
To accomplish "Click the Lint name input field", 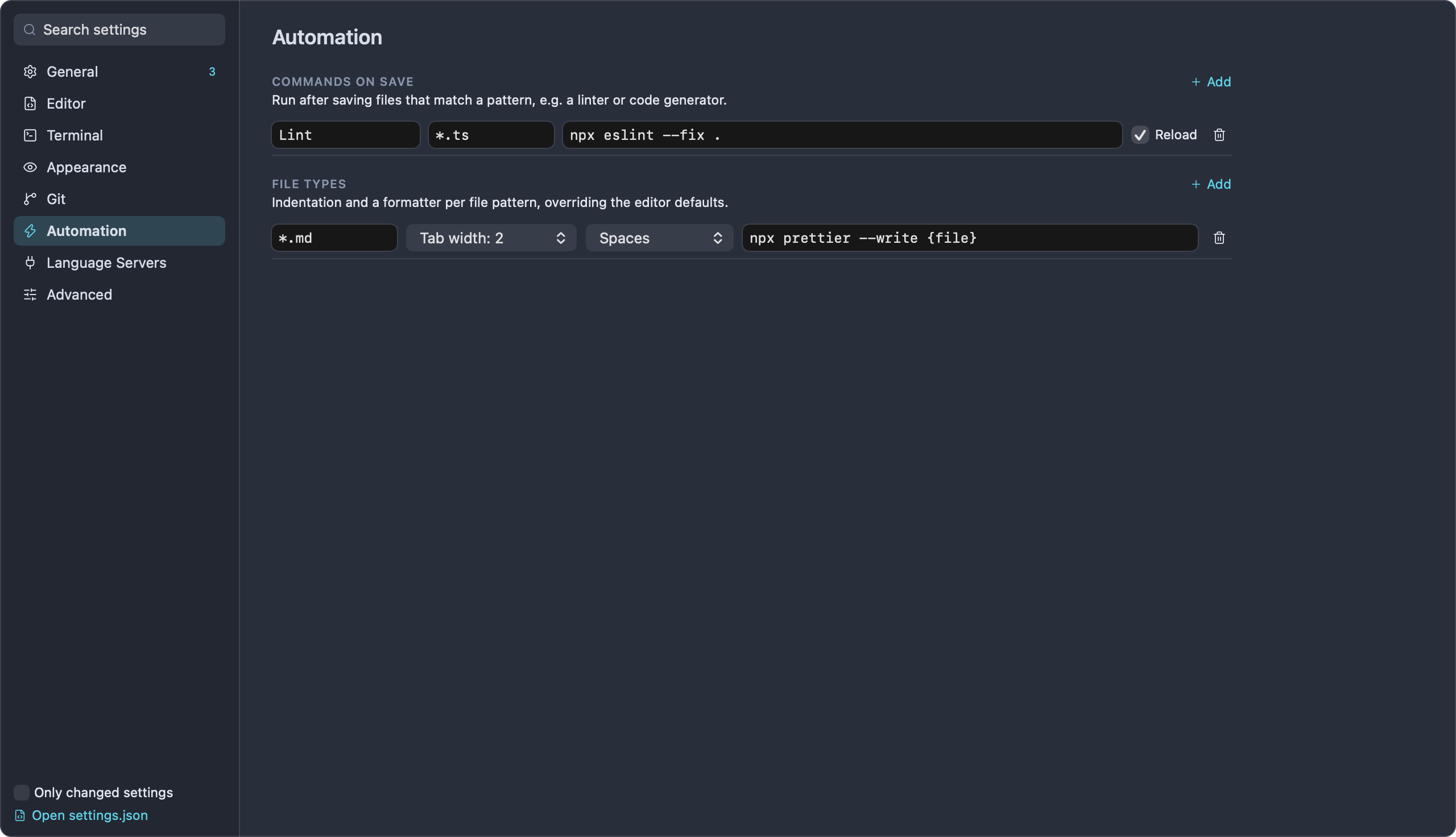I will pos(345,135).
